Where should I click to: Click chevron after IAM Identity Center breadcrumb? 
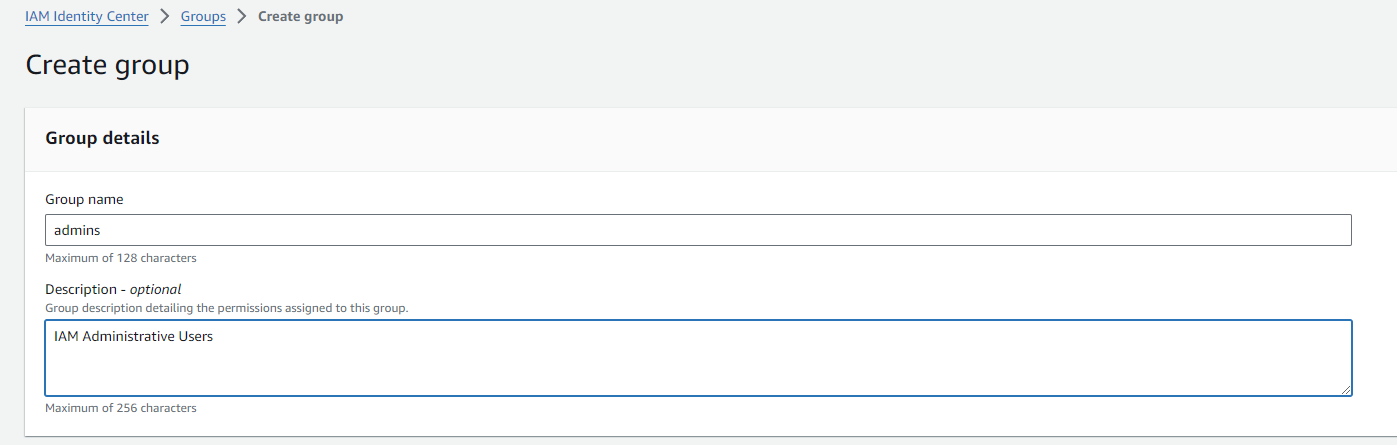point(165,17)
